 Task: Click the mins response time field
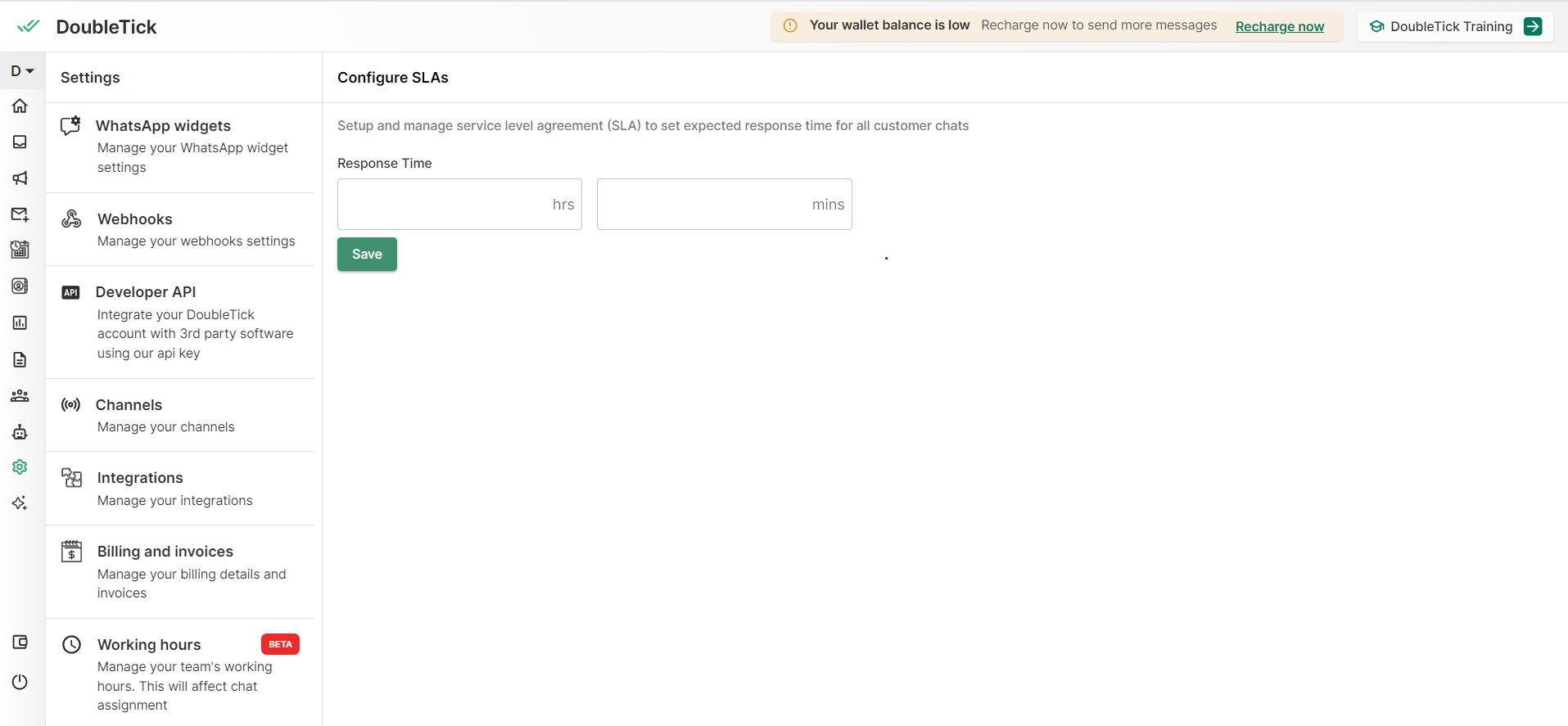[704, 205]
